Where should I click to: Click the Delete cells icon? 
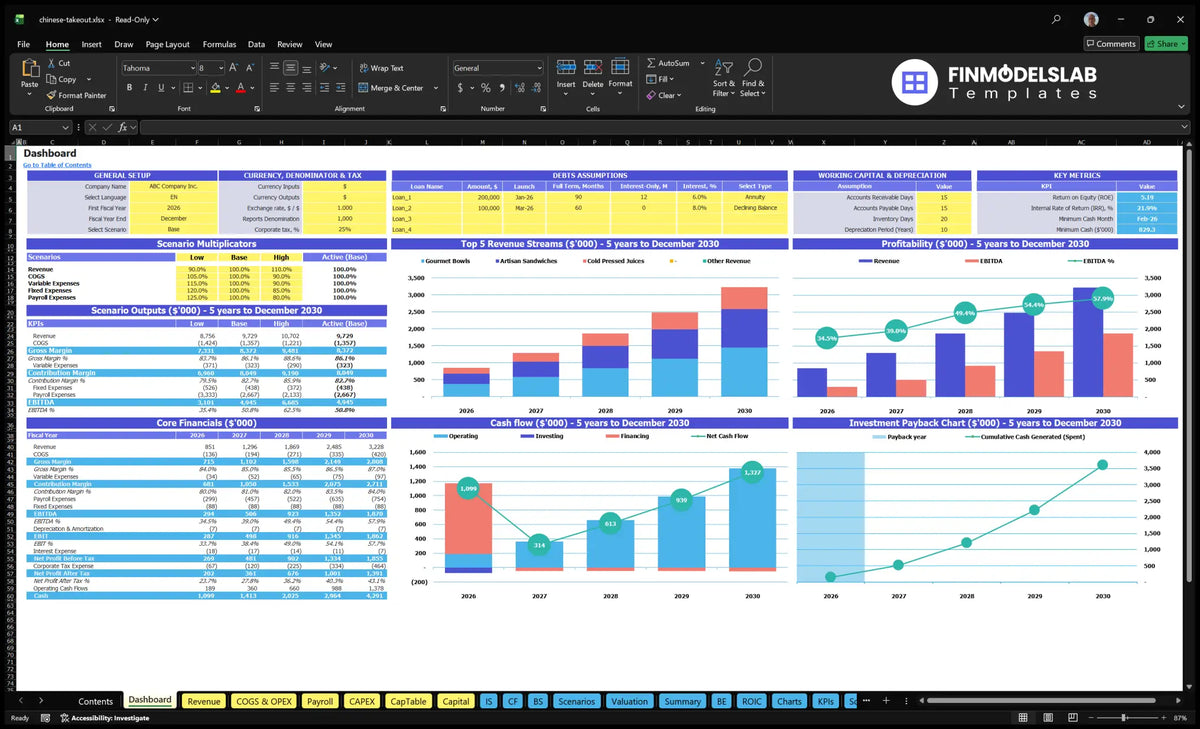593,67
